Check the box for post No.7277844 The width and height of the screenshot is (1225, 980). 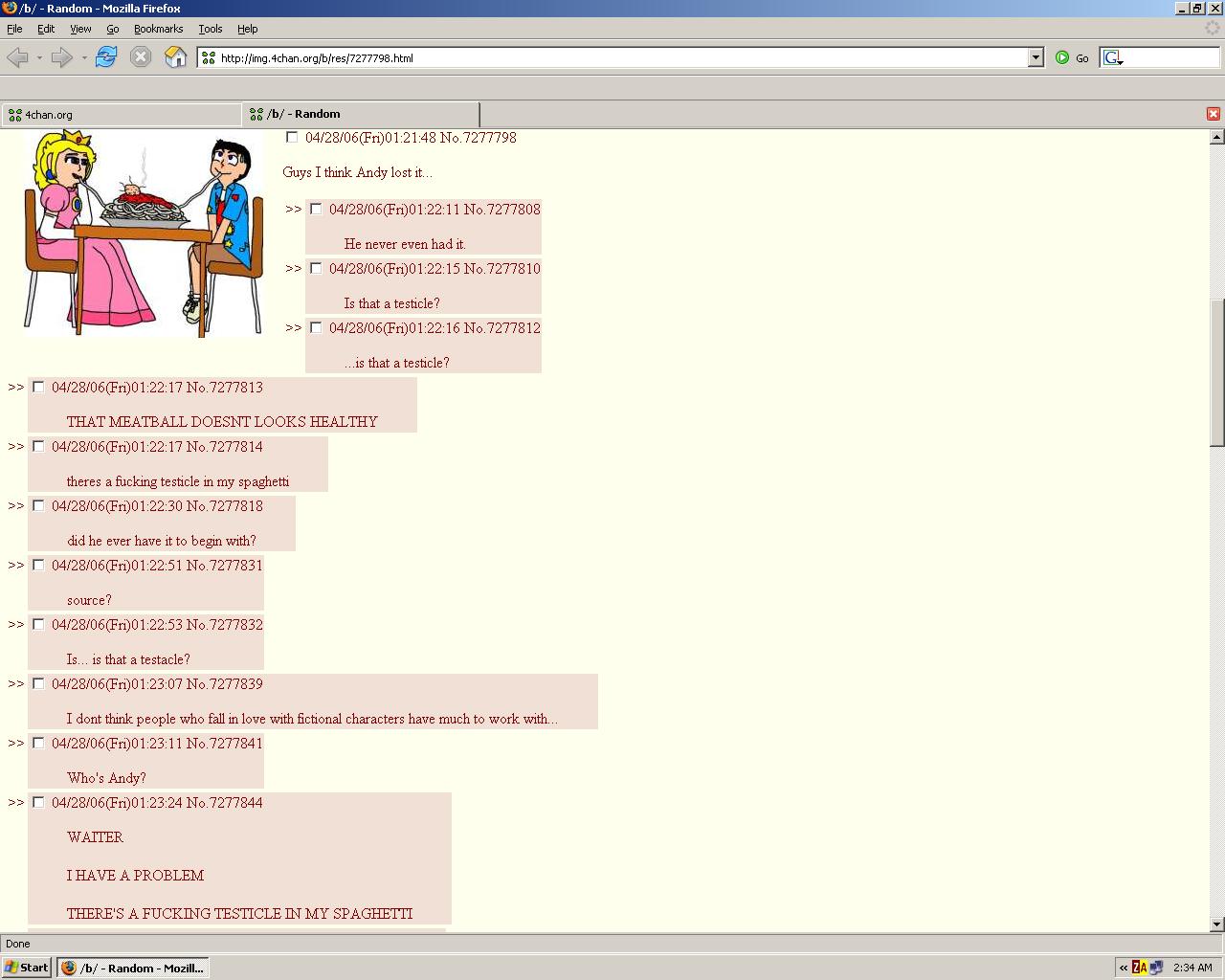[38, 802]
